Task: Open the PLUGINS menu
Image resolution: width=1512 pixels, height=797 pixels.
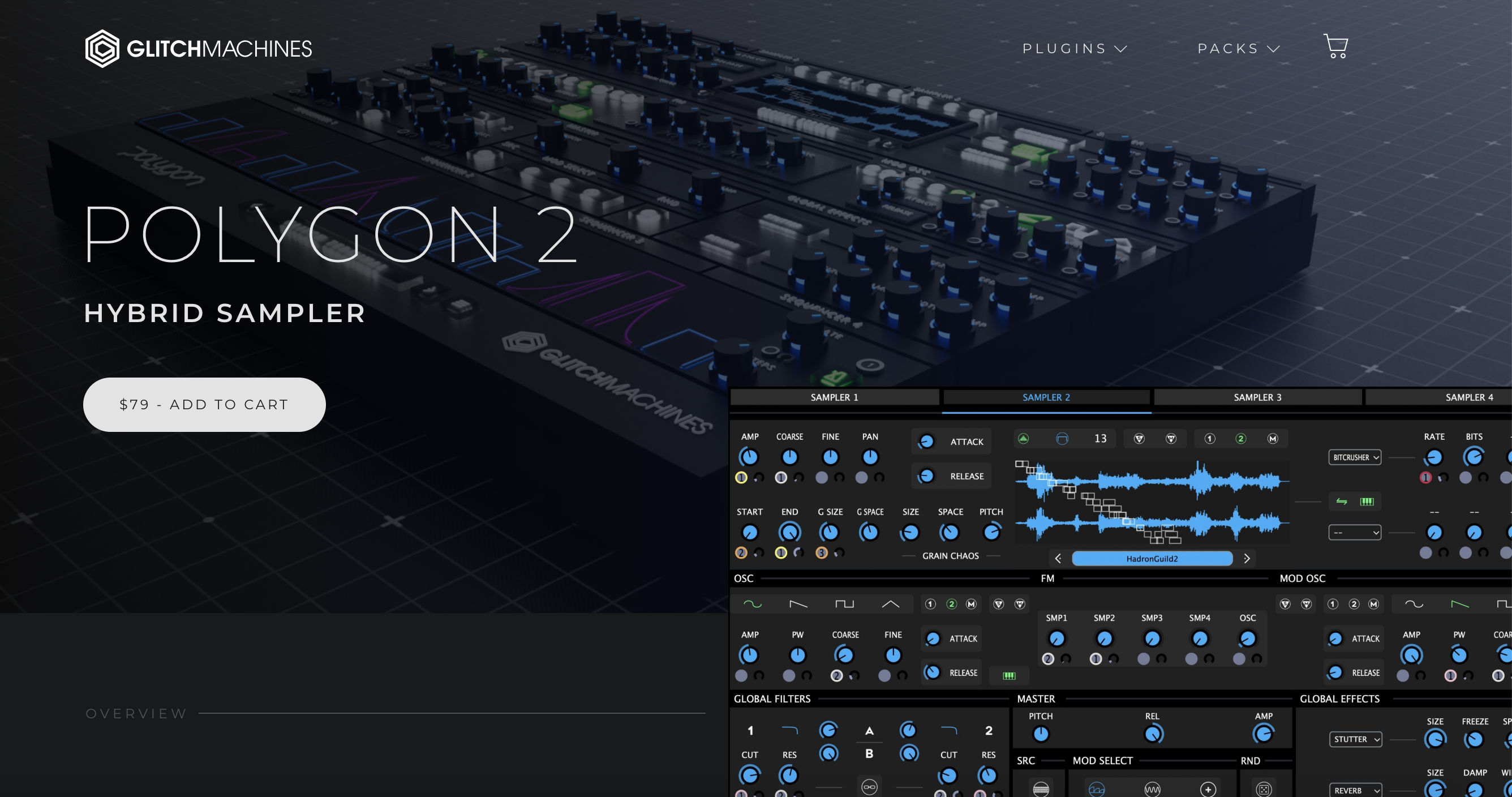Action: click(1075, 48)
